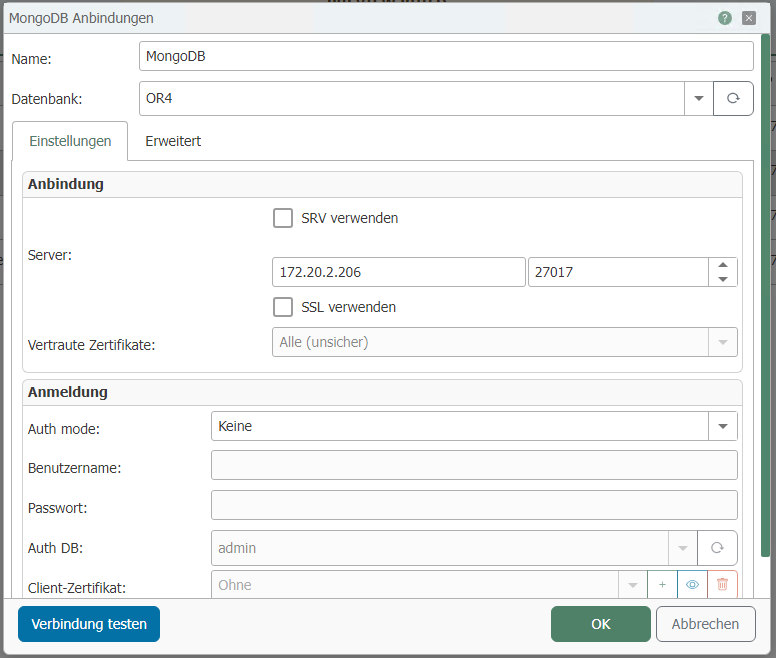
Task: Open the Auth DB dropdown arrow
Action: point(682,548)
